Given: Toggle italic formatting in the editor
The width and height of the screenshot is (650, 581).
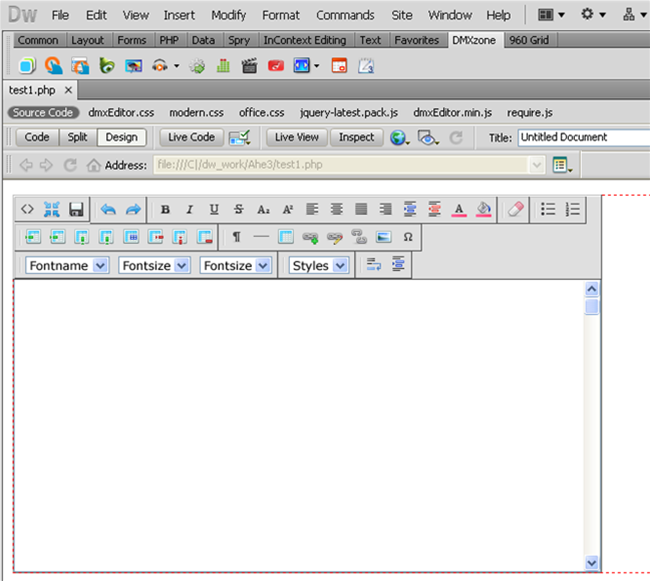Looking at the screenshot, I should [189, 209].
